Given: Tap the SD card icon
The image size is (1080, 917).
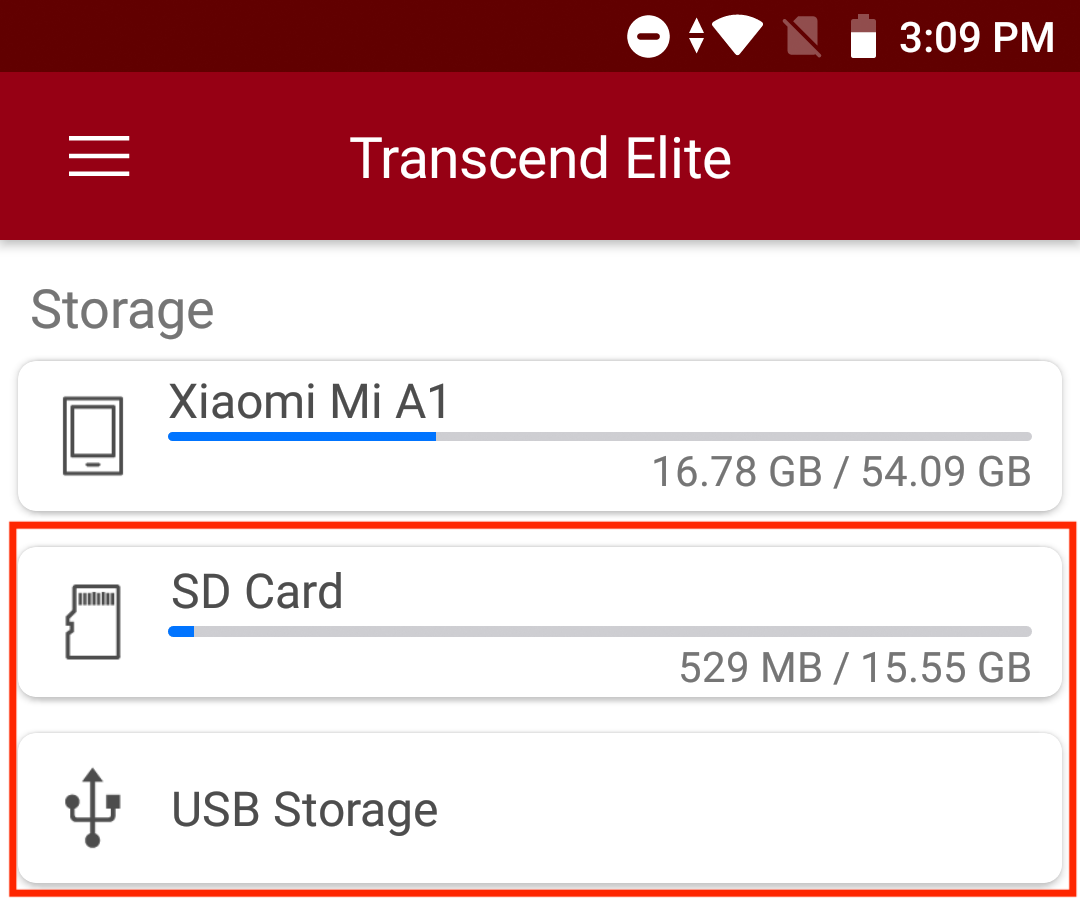Looking at the screenshot, I should click(x=93, y=621).
